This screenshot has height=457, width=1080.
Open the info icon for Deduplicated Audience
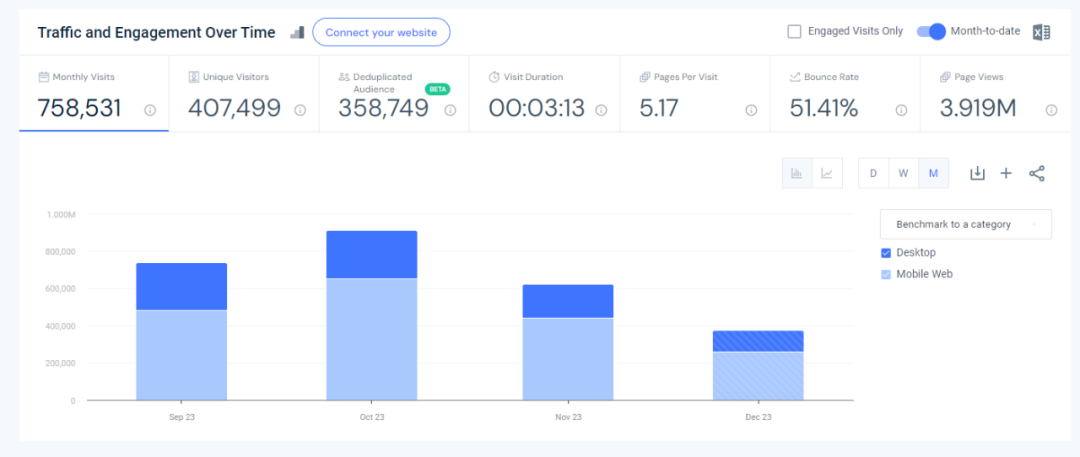pyautogui.click(x=450, y=110)
